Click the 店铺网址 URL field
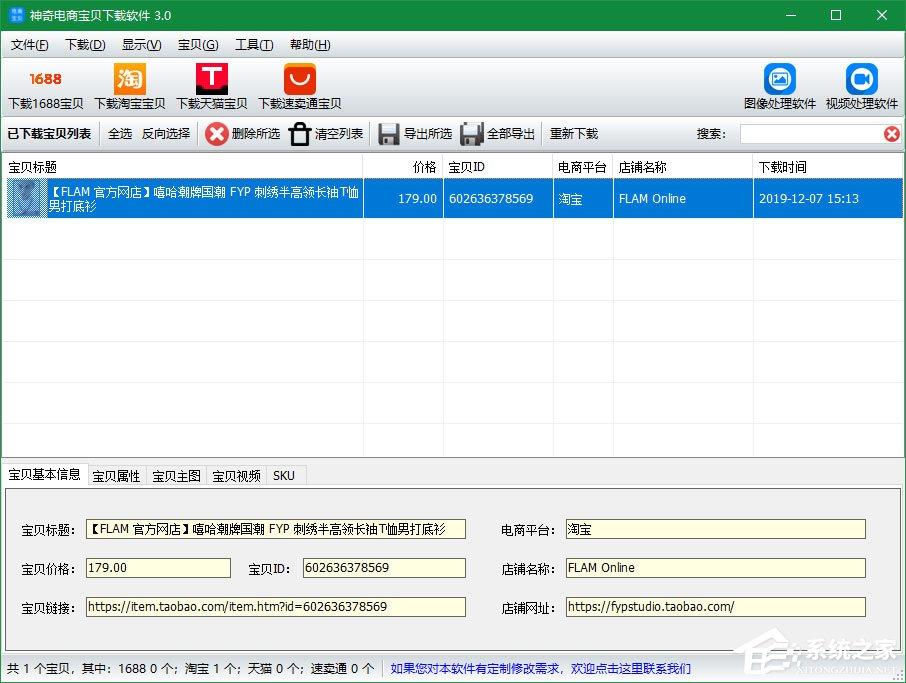The width and height of the screenshot is (906, 683). click(x=716, y=607)
